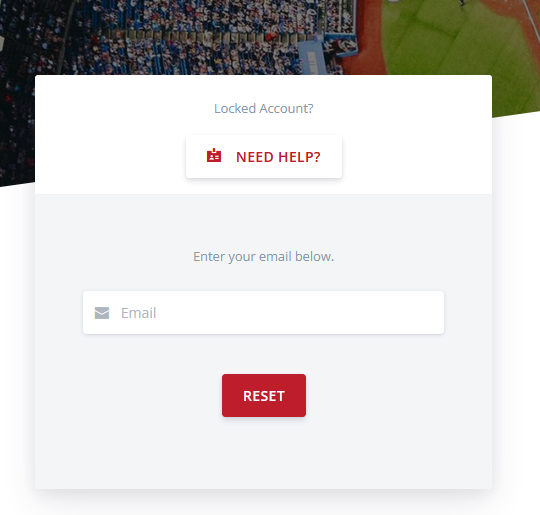Click the "Enter your email below." instruction text

264,257
